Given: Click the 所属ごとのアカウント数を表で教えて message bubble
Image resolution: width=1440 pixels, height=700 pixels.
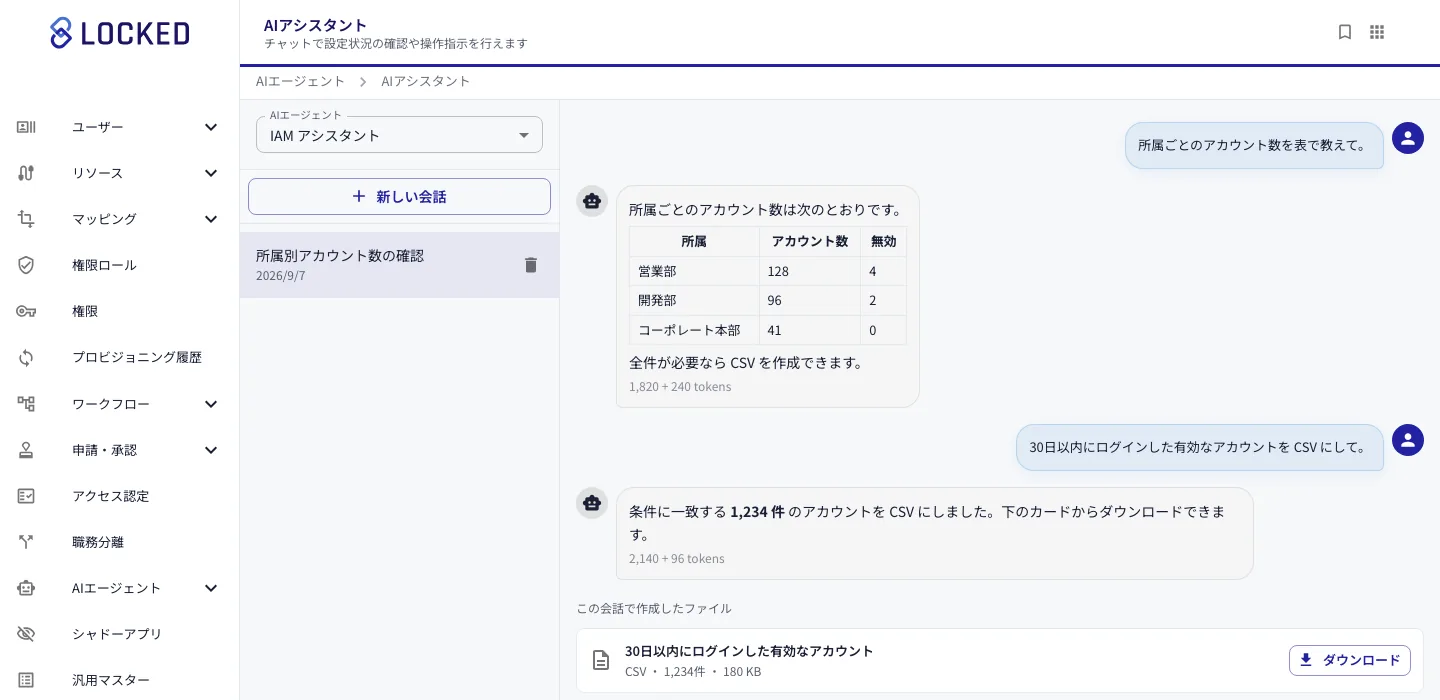Looking at the screenshot, I should click(x=1254, y=145).
